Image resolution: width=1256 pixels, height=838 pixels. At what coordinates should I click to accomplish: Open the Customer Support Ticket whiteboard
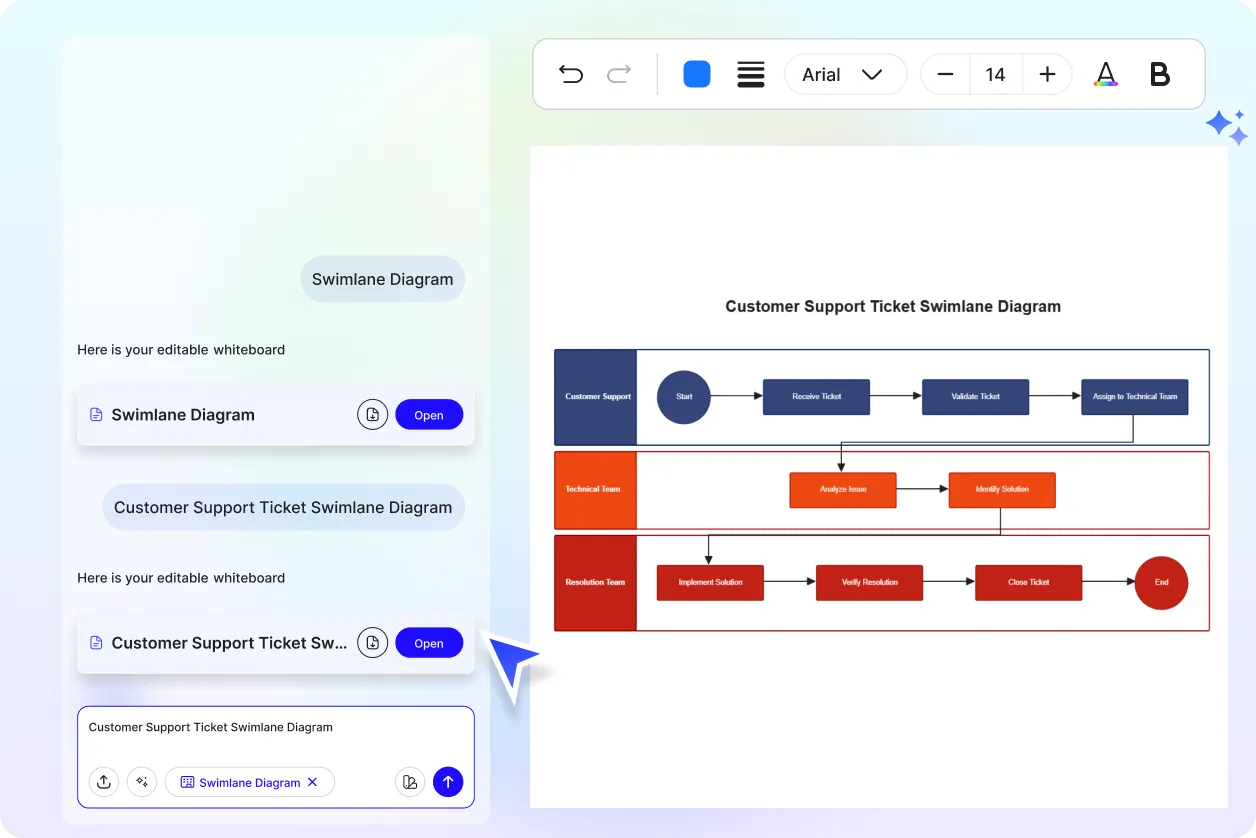coord(429,642)
